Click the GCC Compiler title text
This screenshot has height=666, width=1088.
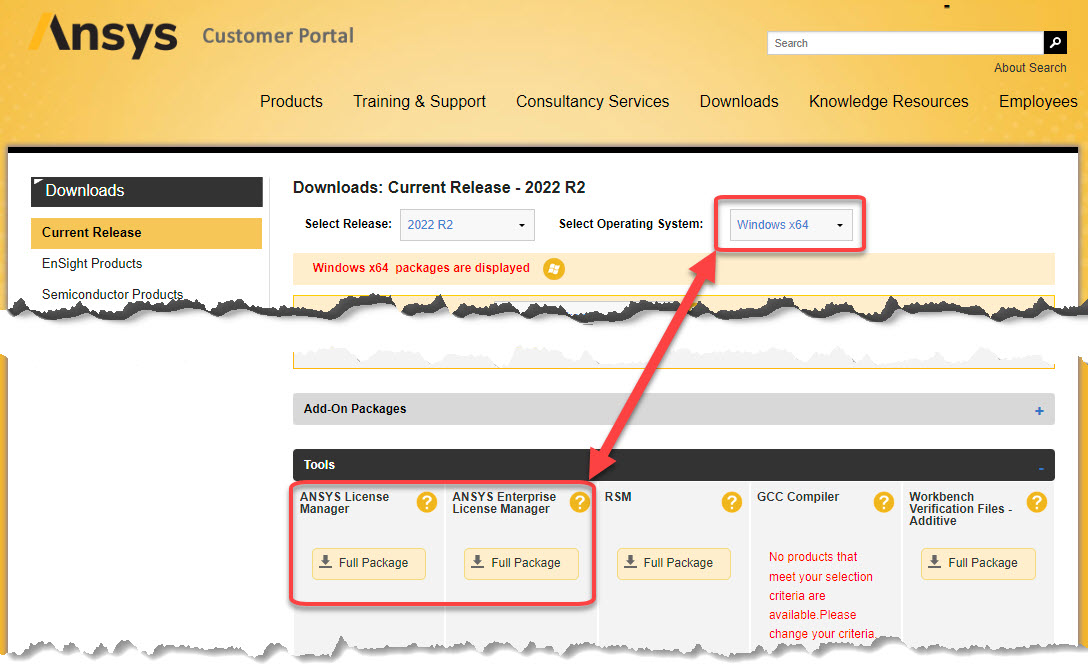coord(798,497)
